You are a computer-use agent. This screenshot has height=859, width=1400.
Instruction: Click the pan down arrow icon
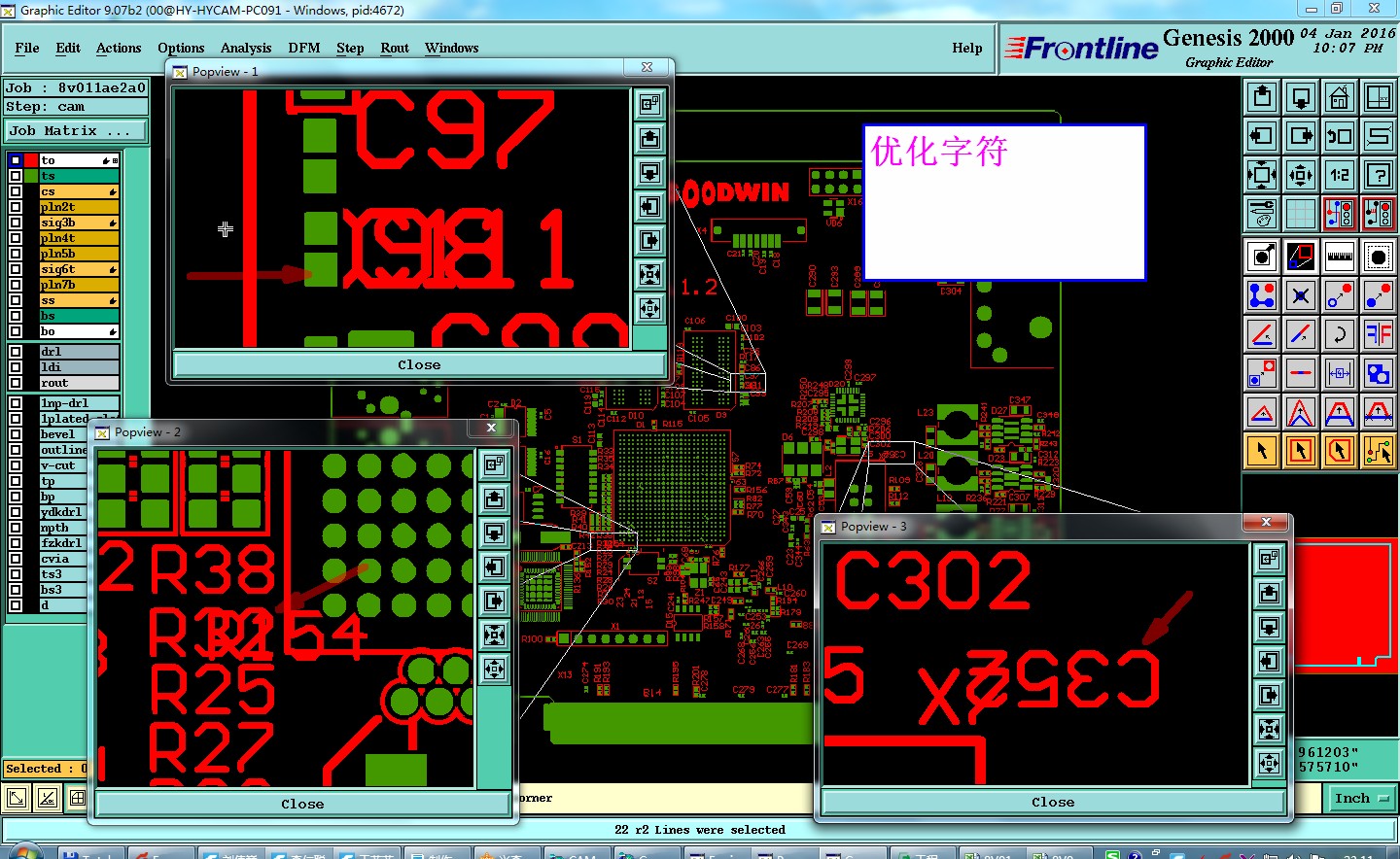pyautogui.click(x=1301, y=97)
